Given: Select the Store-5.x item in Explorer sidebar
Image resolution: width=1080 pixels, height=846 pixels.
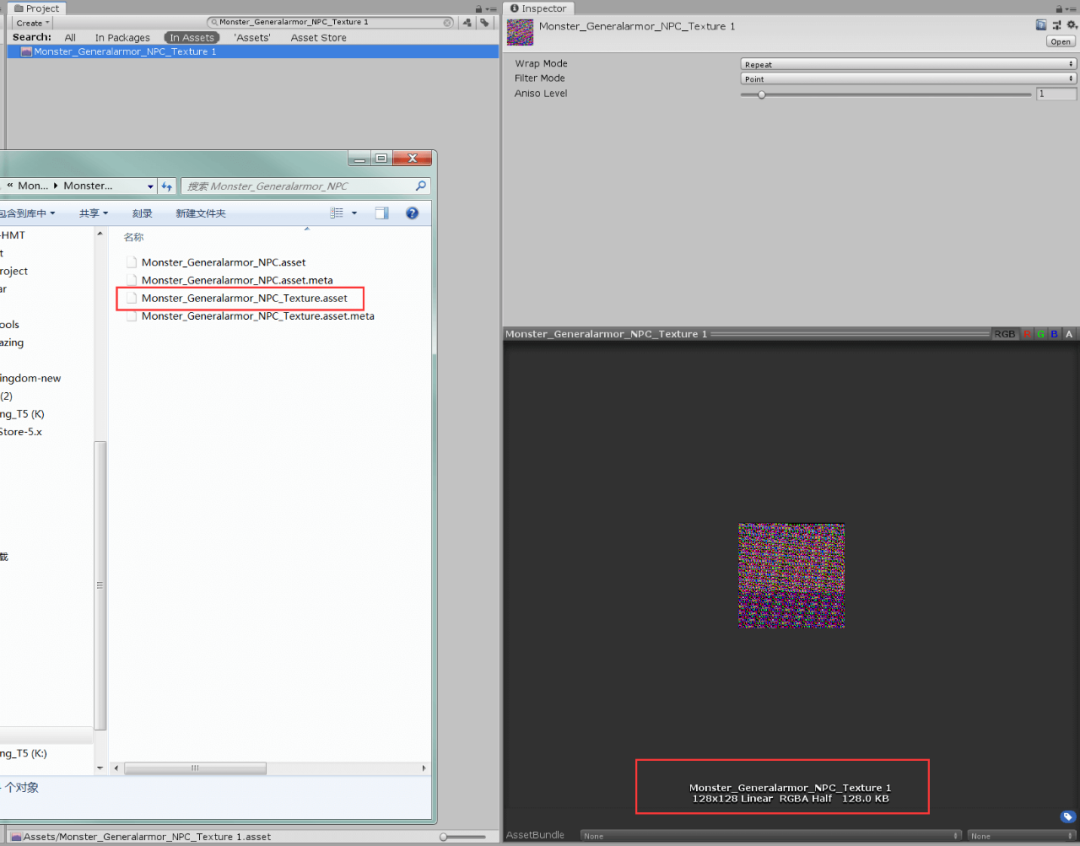Looking at the screenshot, I should pyautogui.click(x=21, y=432).
